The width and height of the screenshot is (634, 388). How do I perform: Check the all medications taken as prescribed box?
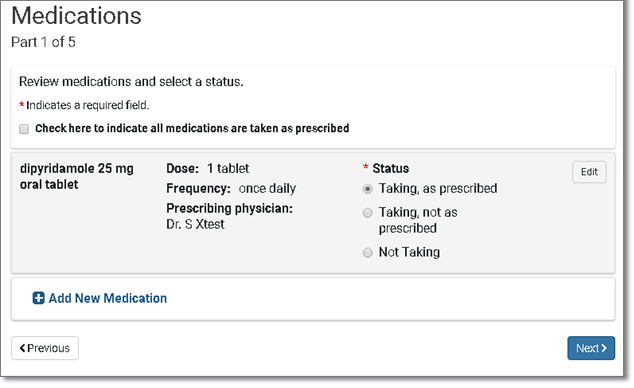pos(24,129)
